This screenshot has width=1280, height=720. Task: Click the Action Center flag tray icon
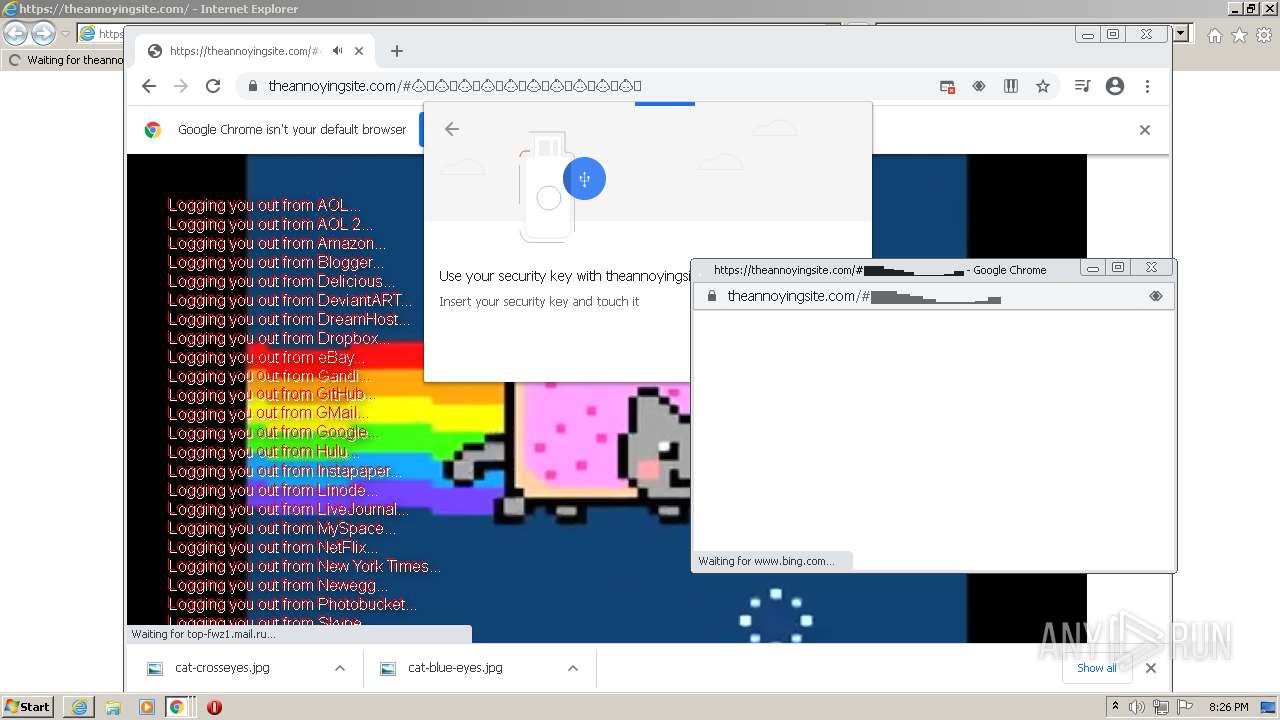pyautogui.click(x=1185, y=707)
